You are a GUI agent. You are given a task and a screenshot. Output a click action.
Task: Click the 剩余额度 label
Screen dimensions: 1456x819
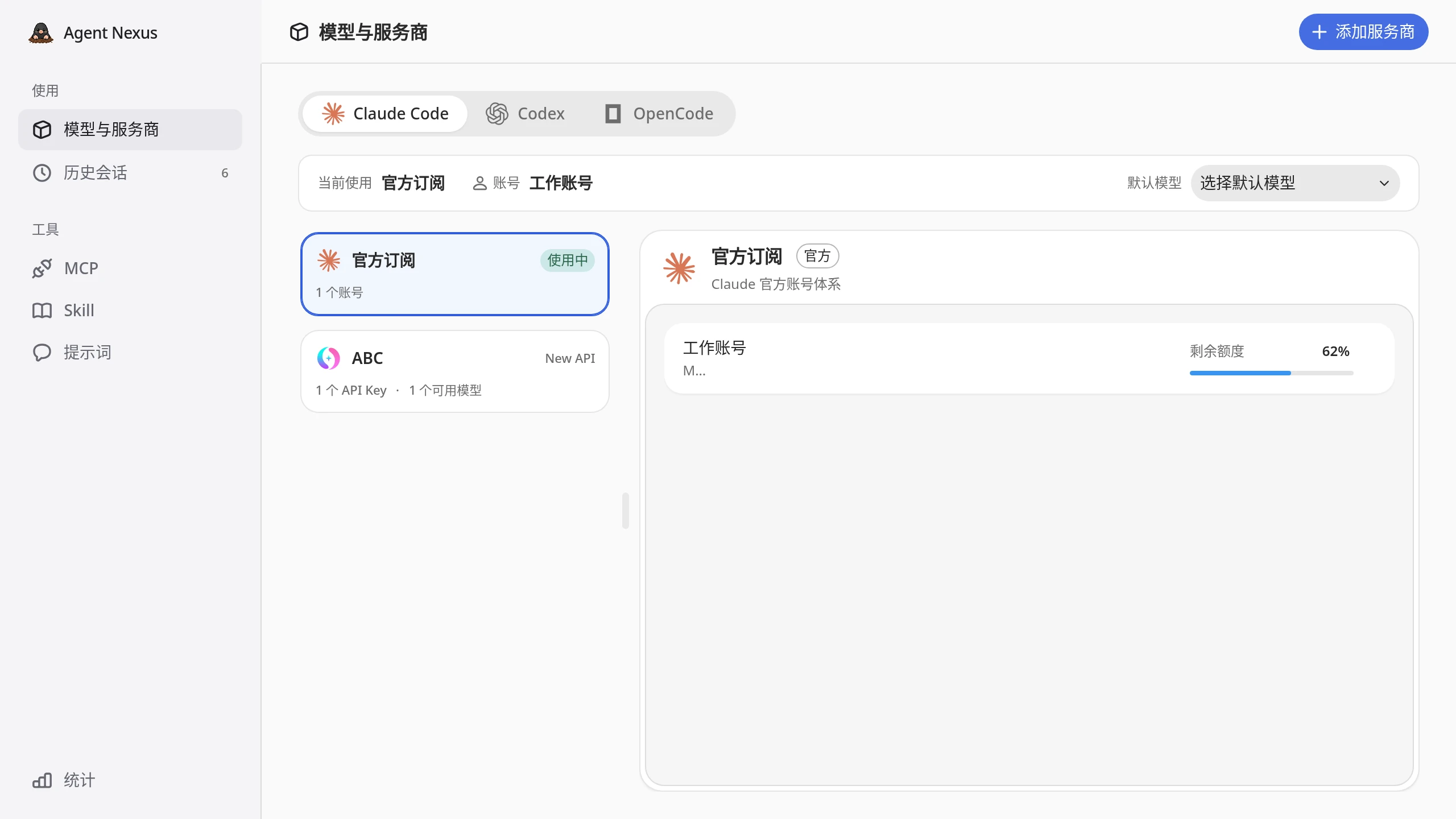tap(1217, 351)
